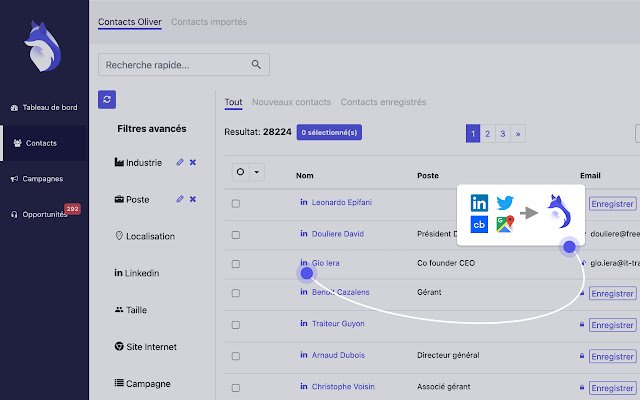Image resolution: width=640 pixels, height=400 pixels.
Task: Switch to Contacts Oliver tab
Action: pyautogui.click(x=130, y=22)
